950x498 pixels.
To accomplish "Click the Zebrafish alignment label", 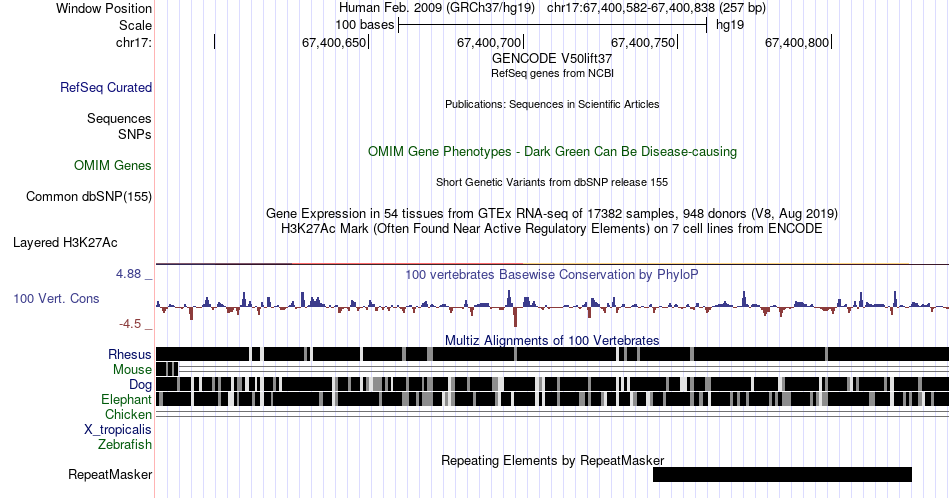I will (x=125, y=444).
